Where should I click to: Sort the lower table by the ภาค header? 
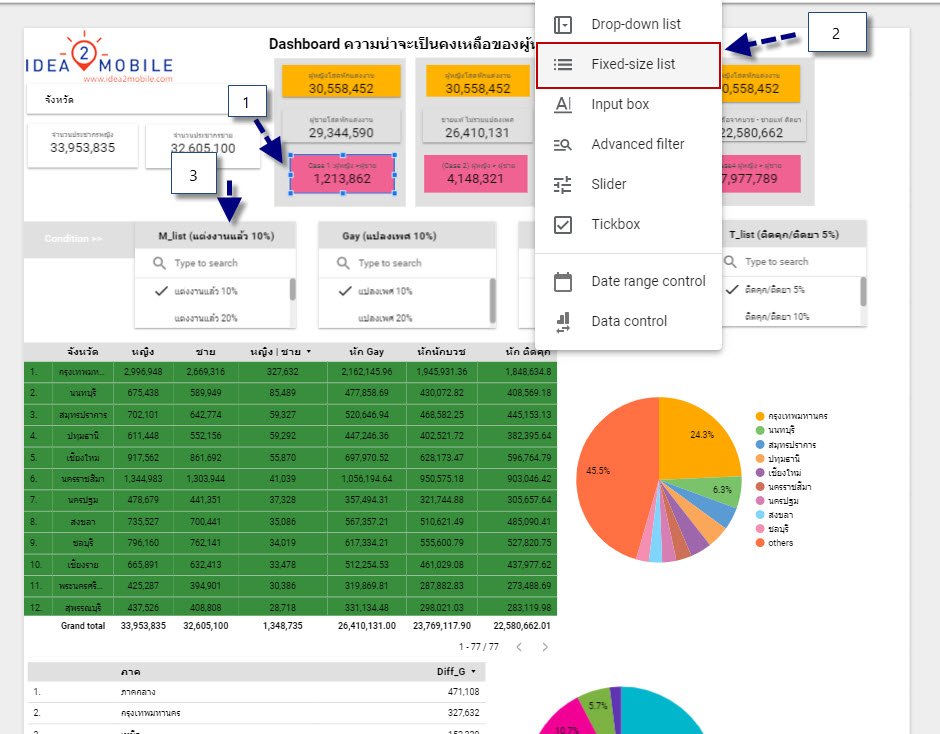(x=130, y=672)
